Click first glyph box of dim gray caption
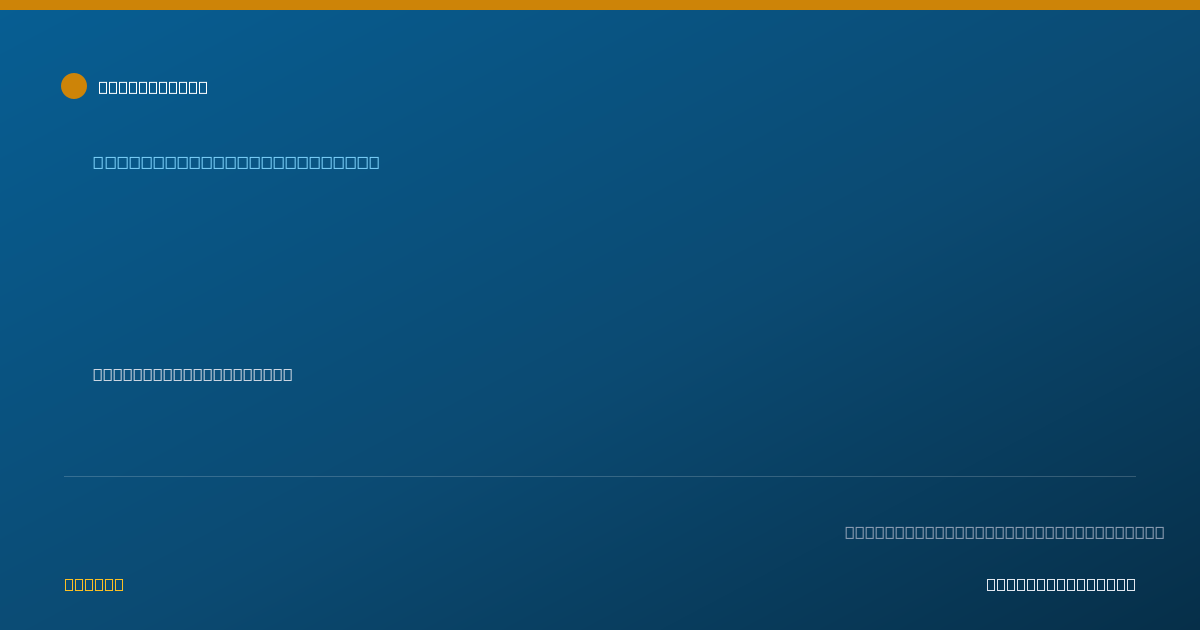Image resolution: width=1200 pixels, height=630 pixels. pyautogui.click(x=850, y=532)
